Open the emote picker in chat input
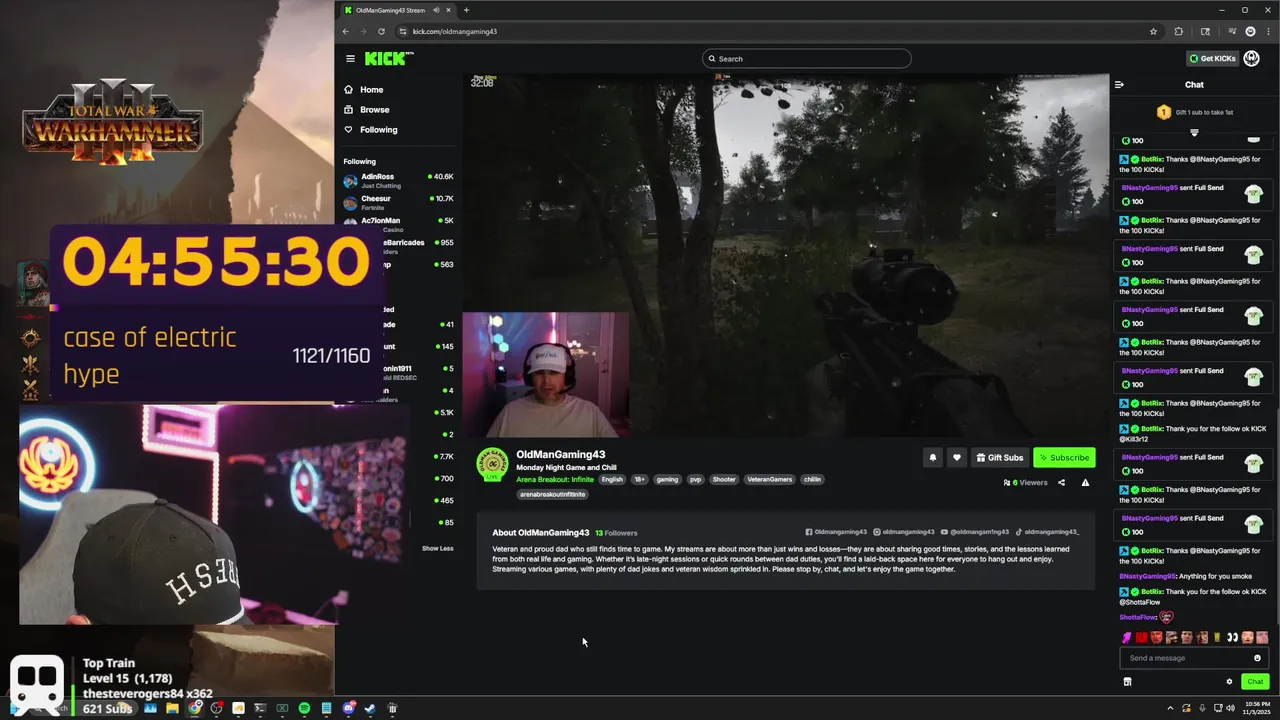Viewport: 1280px width, 720px height. pos(1257,658)
